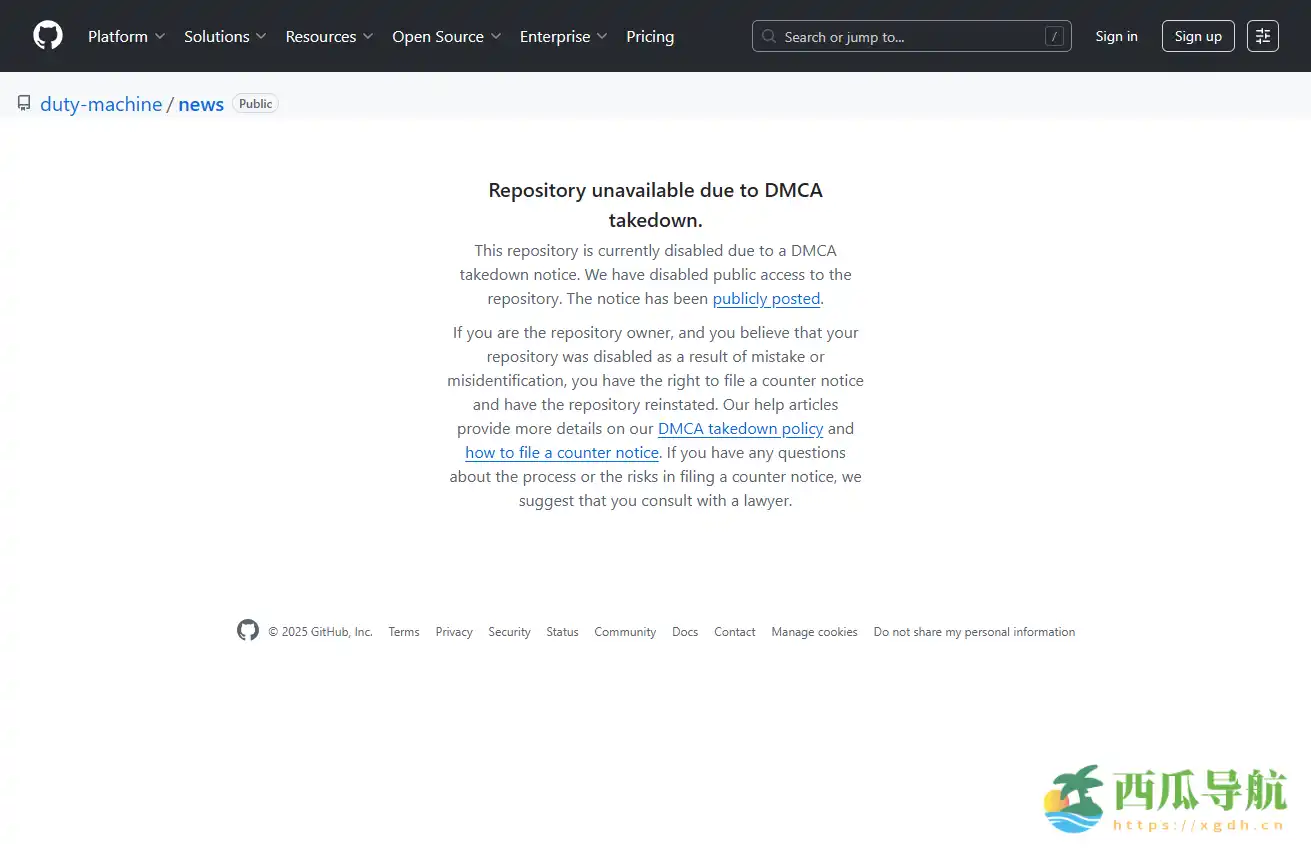Open the publicly posted notice link
This screenshot has height=850, width=1311.
click(x=766, y=299)
